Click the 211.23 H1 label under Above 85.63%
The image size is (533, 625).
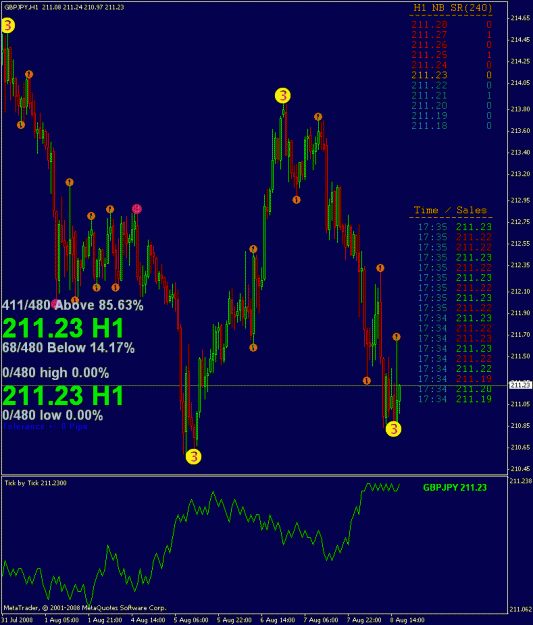tap(63, 328)
